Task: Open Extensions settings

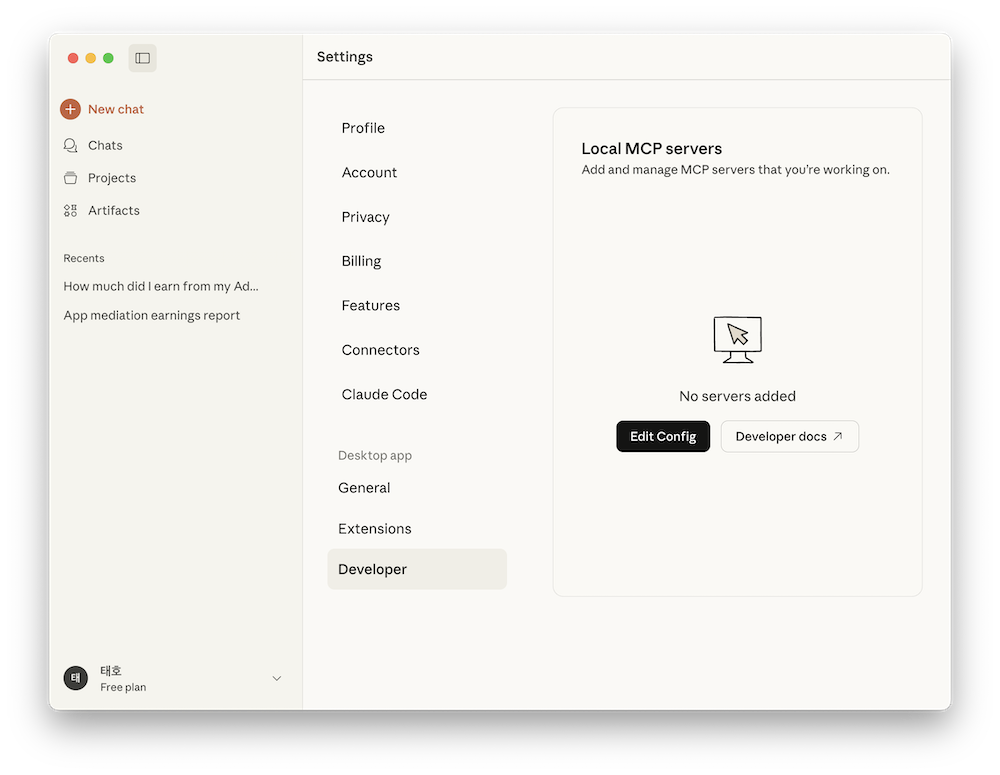Action: pyautogui.click(x=374, y=529)
